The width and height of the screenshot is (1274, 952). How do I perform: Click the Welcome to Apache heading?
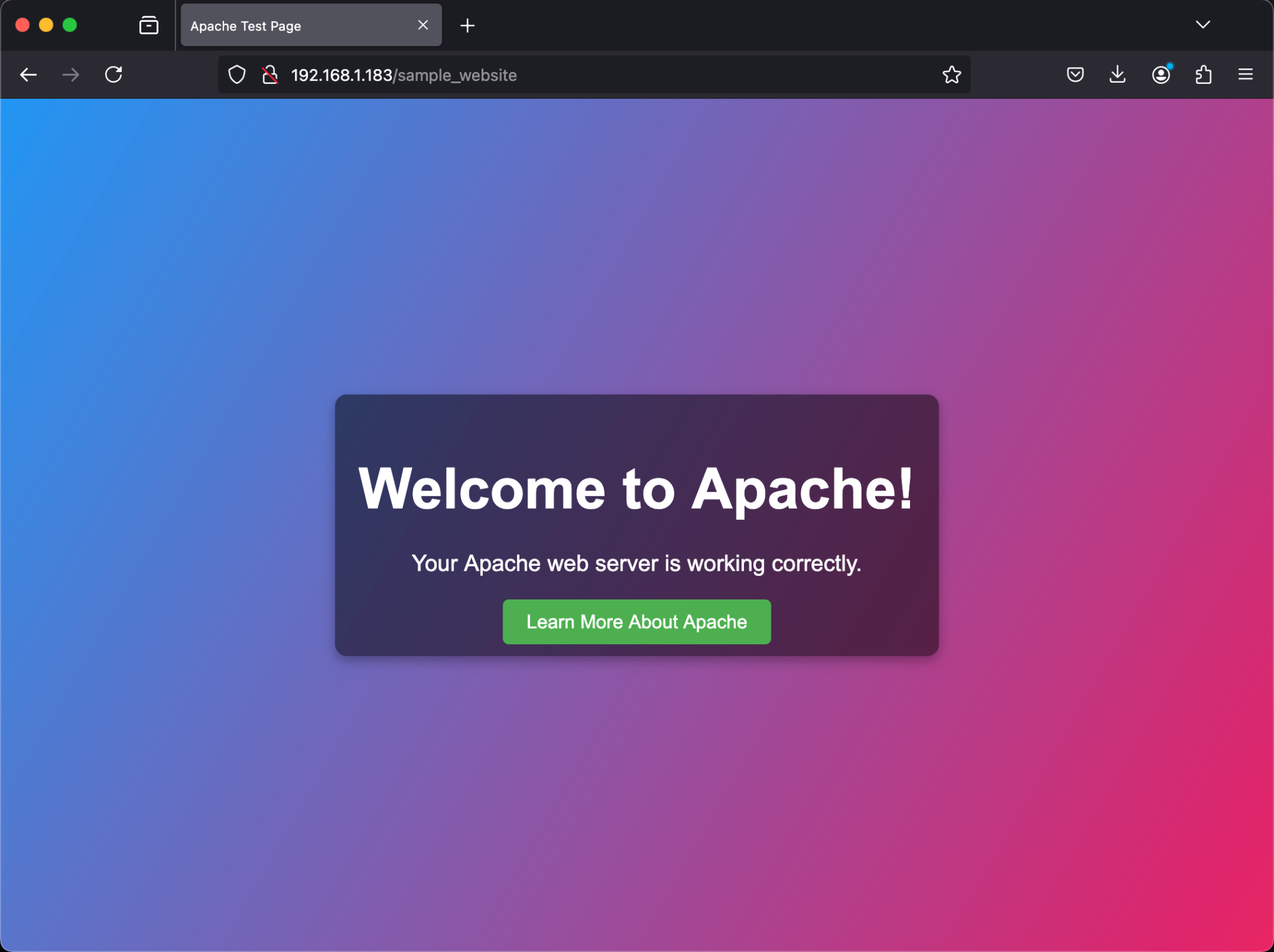click(x=636, y=489)
